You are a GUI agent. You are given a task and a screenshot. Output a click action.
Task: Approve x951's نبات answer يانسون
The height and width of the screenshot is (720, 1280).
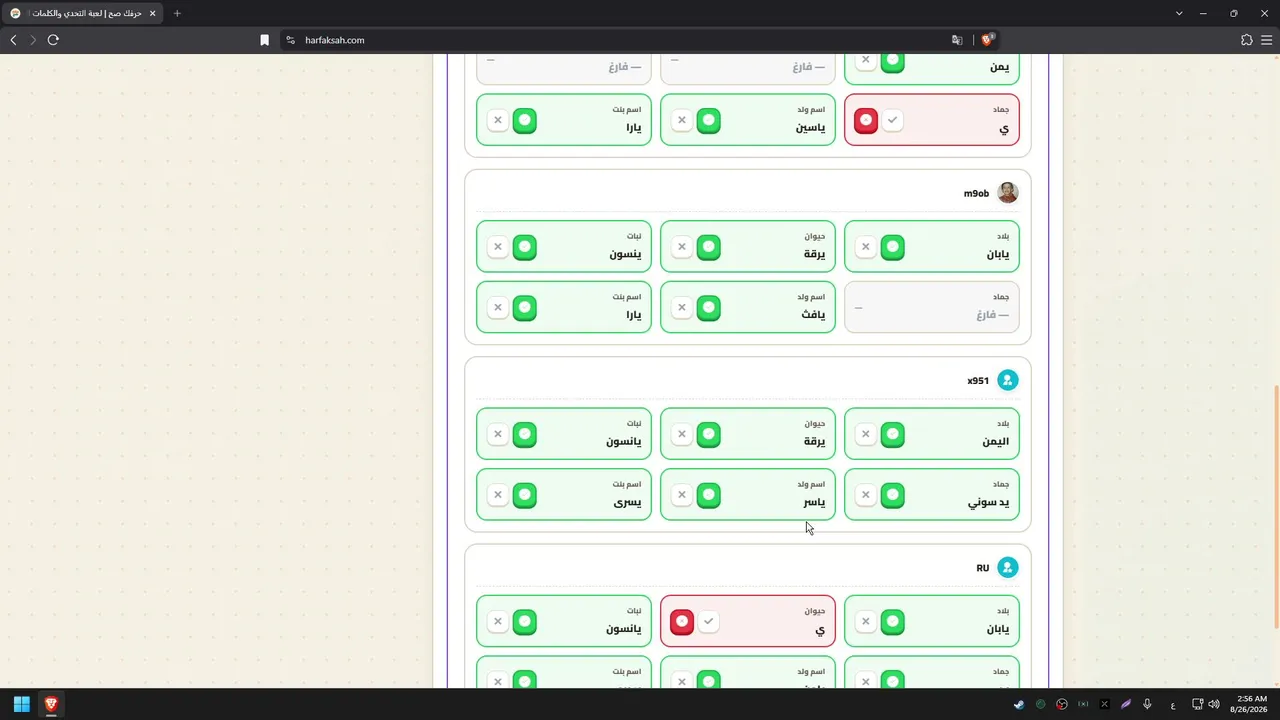tap(525, 435)
